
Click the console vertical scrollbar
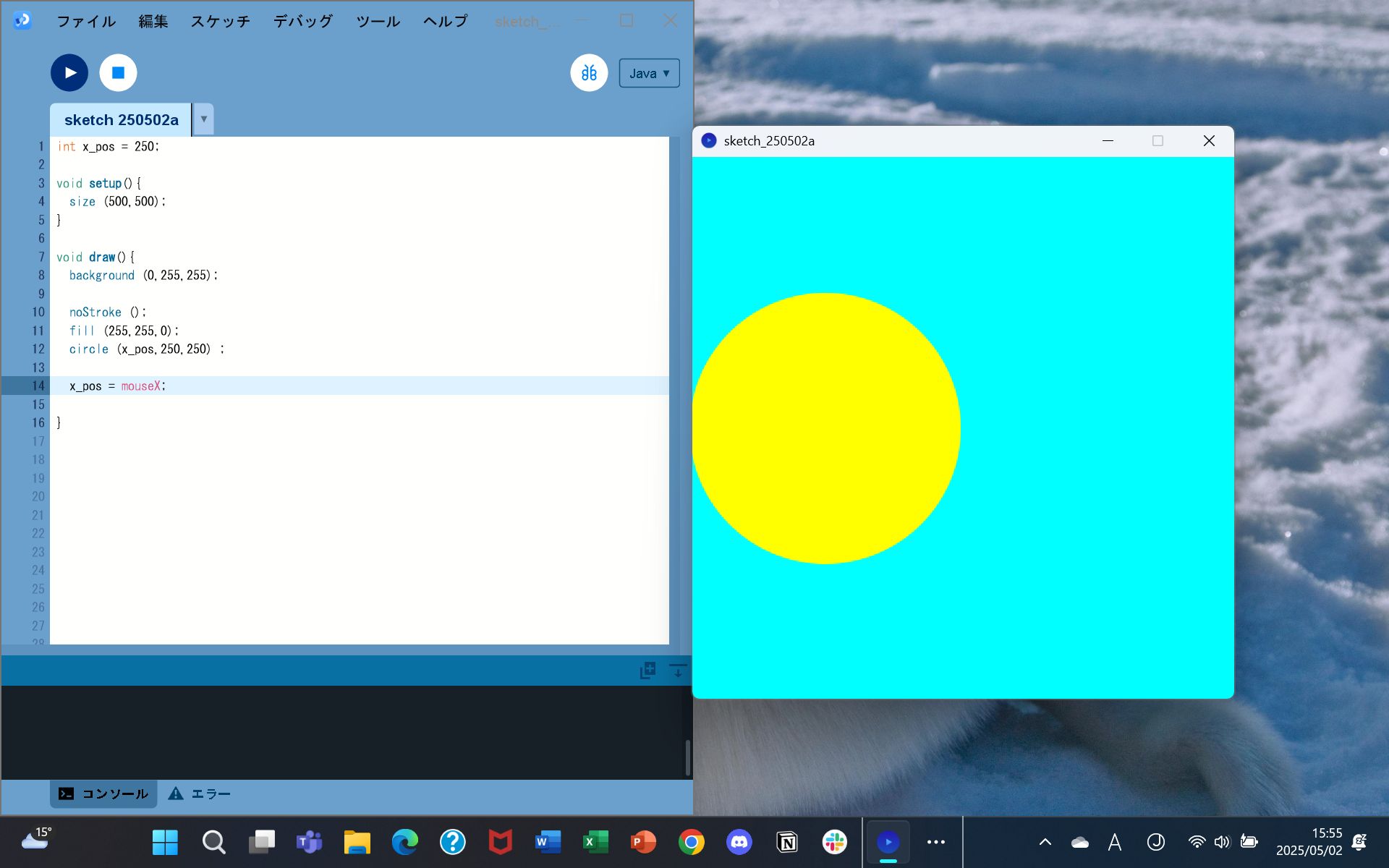(687, 757)
